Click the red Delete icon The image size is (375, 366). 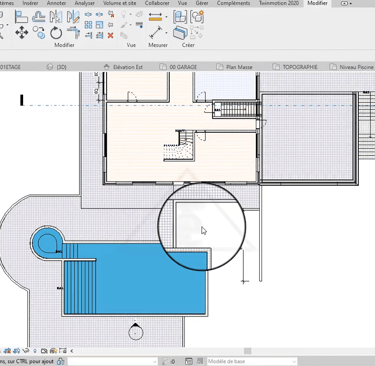point(111,35)
